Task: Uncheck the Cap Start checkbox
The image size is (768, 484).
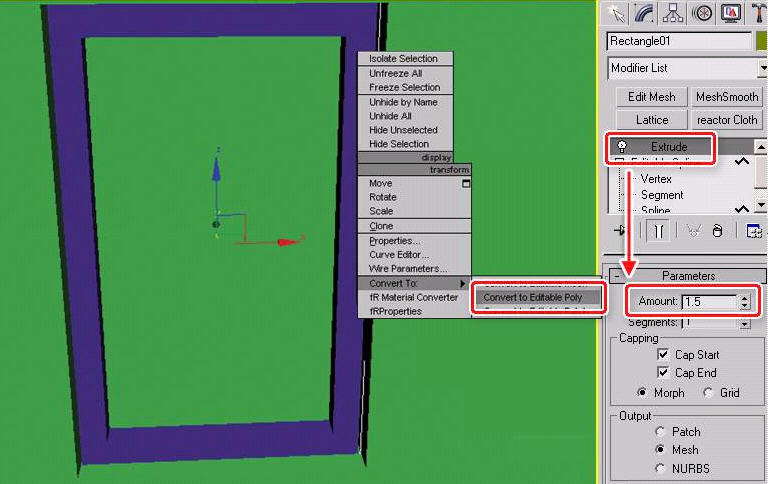Action: point(663,354)
